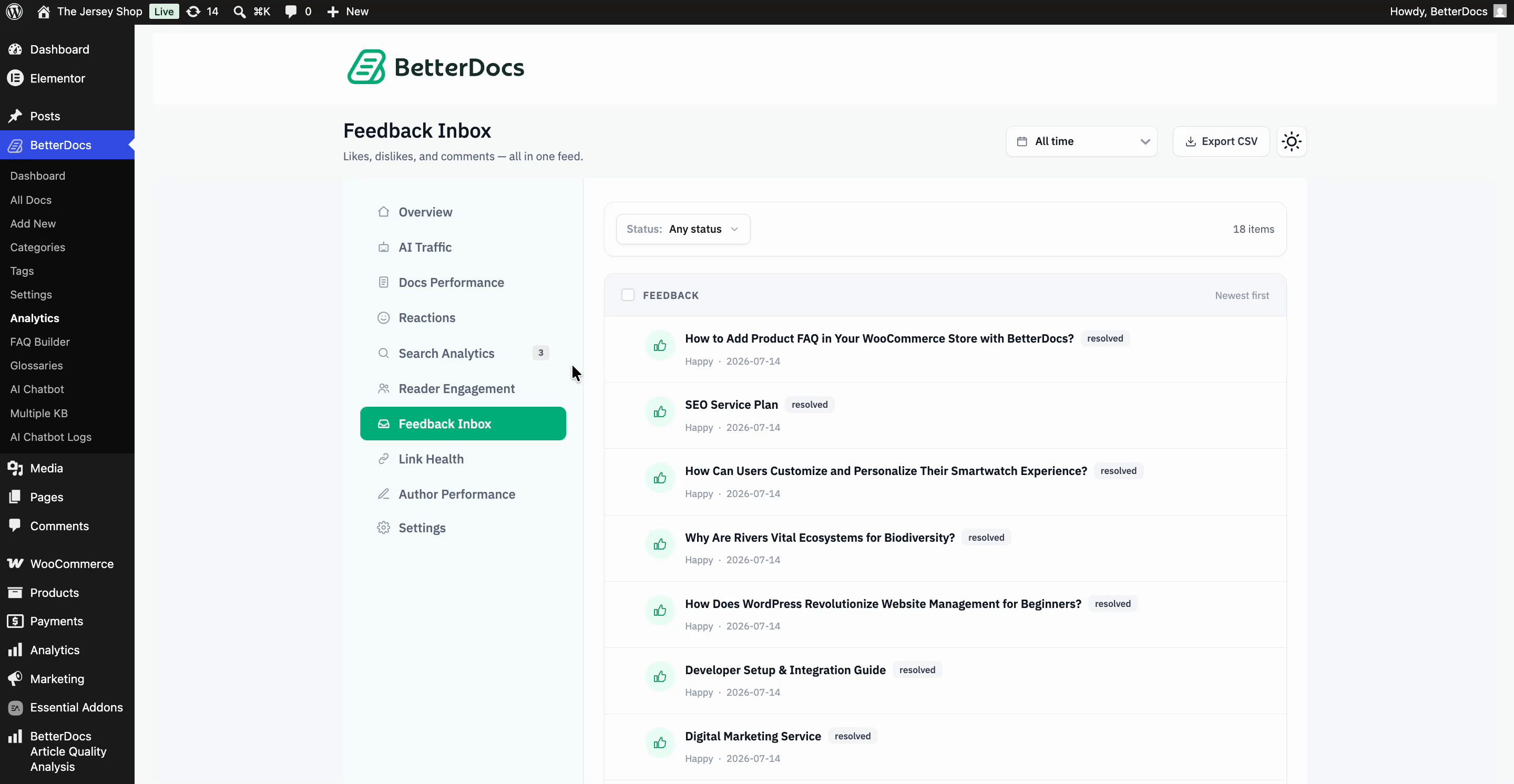
Task: Click the 18 items count label
Action: coord(1253,229)
